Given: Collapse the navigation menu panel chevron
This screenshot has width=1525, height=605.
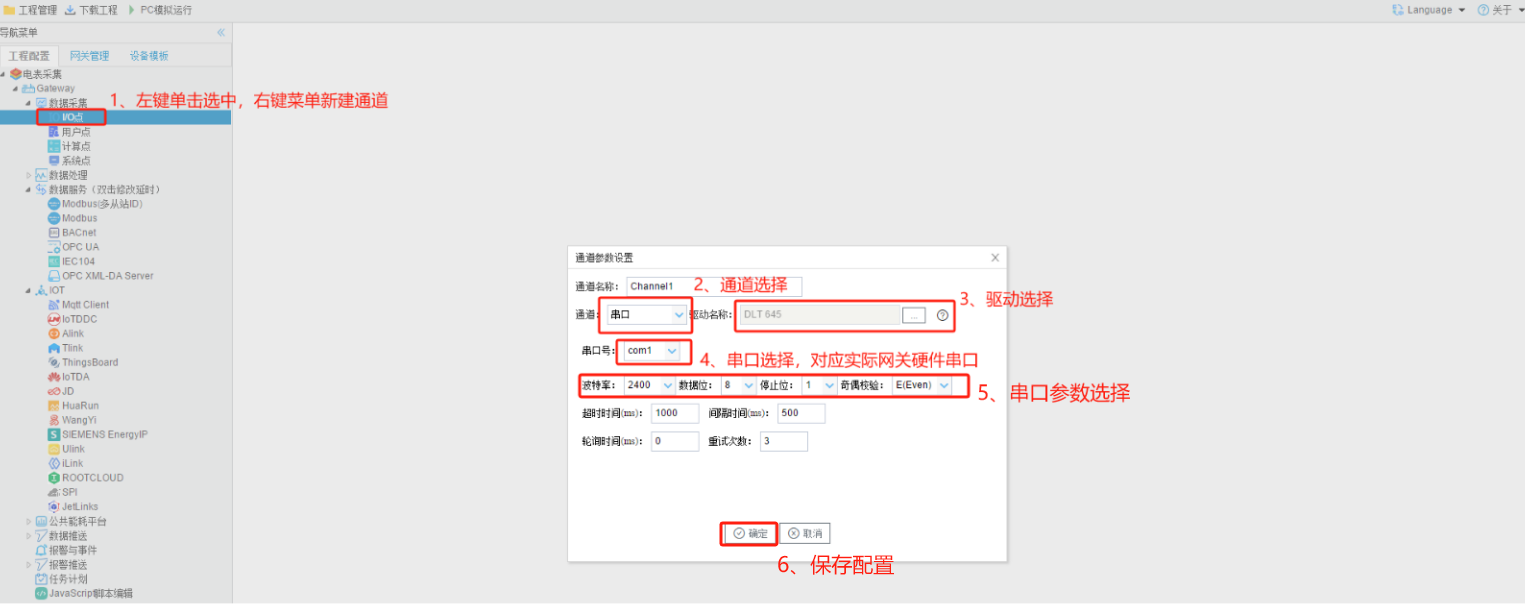Looking at the screenshot, I should 221,33.
